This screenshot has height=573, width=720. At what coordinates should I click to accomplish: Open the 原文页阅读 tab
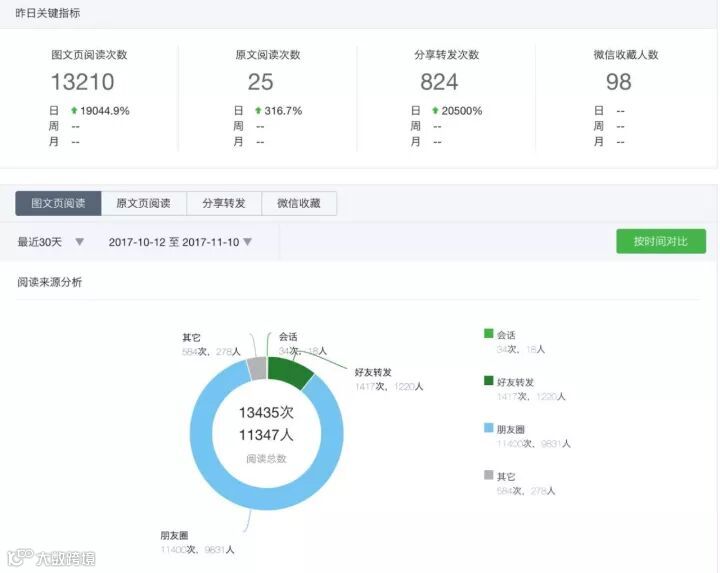click(144, 203)
